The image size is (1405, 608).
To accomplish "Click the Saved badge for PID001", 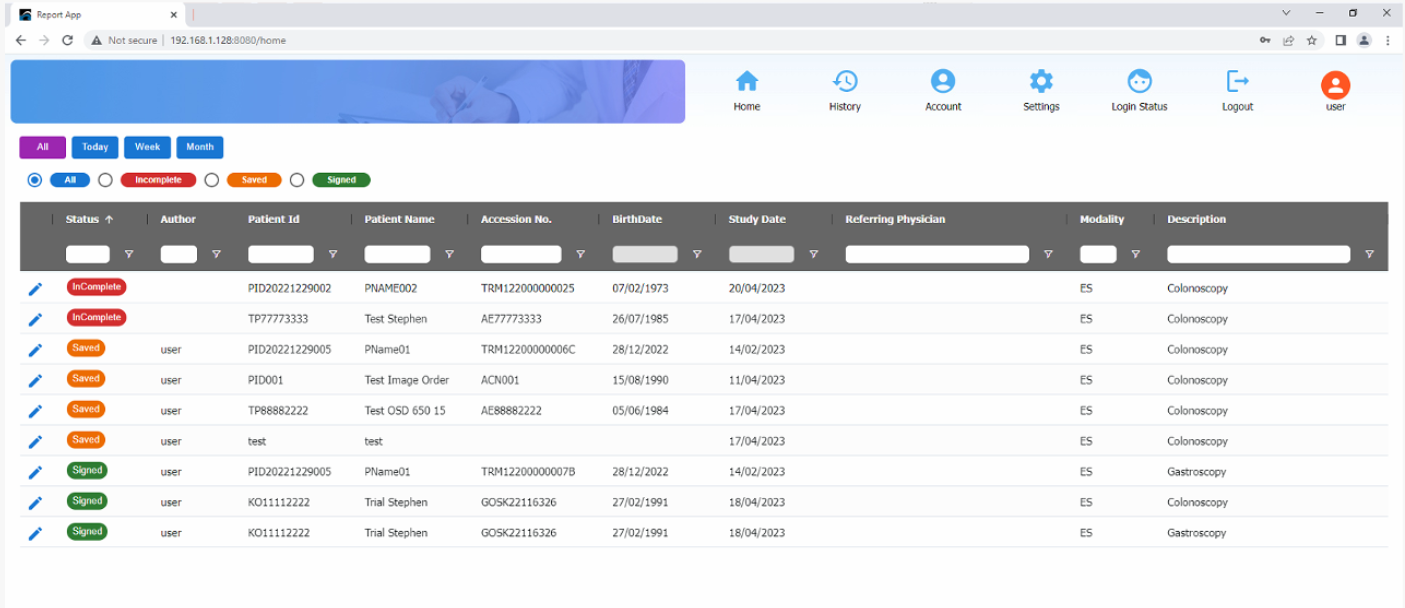I will [x=86, y=379].
